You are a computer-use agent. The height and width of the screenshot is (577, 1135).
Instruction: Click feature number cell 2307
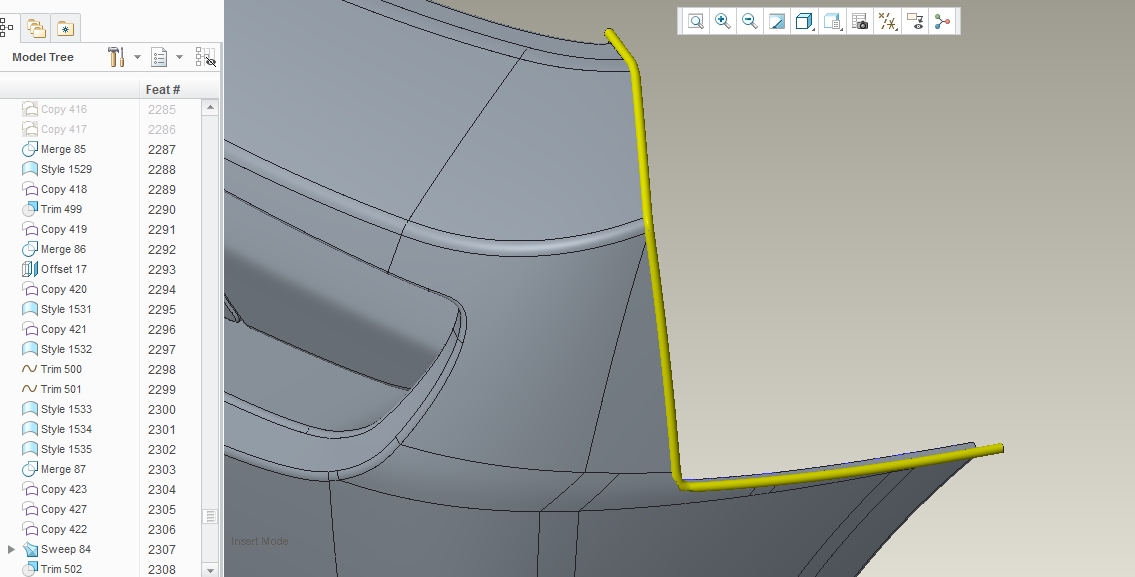point(162,549)
